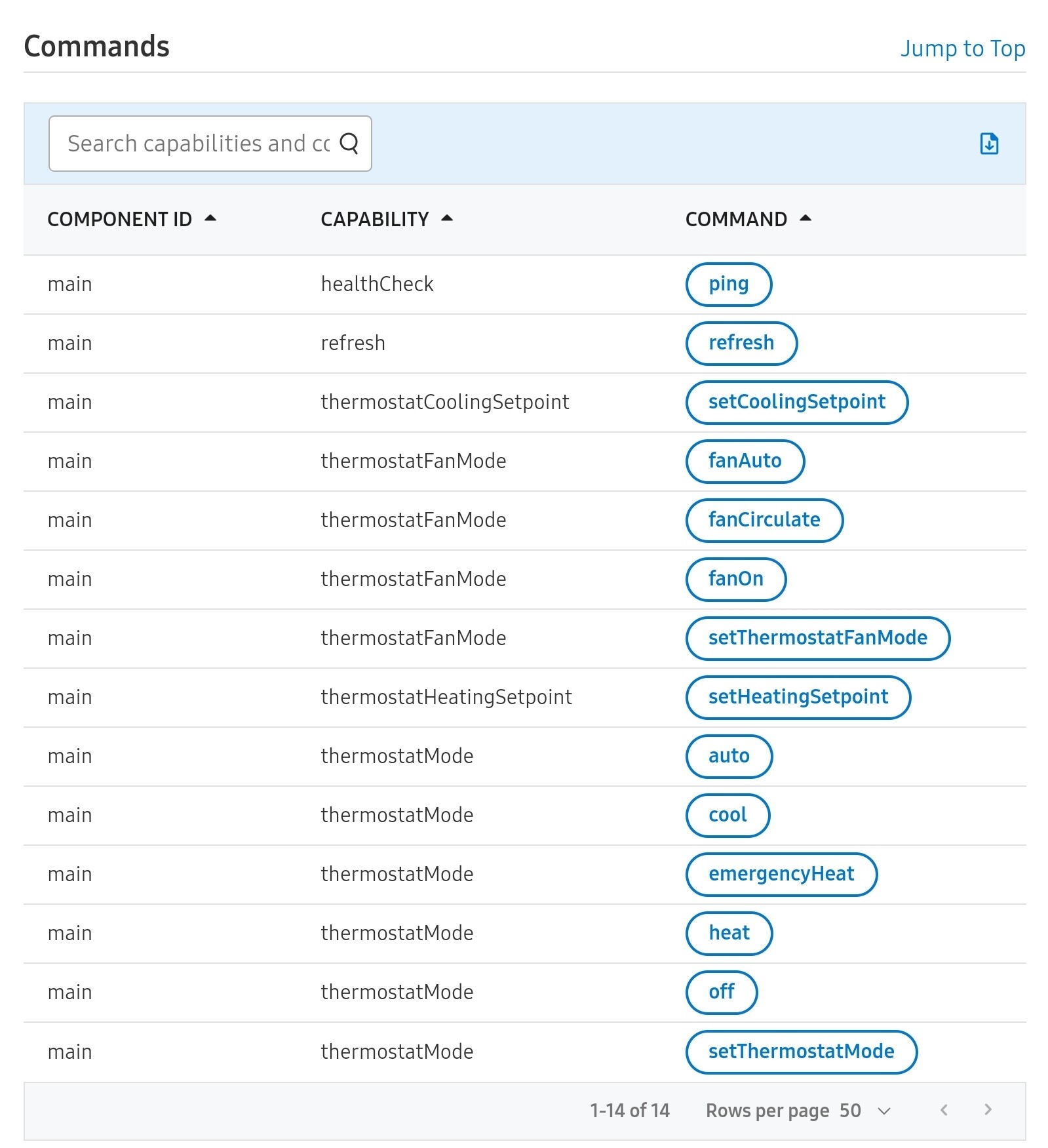Run the refresh command button
The image size is (1048, 1148).
click(x=741, y=344)
